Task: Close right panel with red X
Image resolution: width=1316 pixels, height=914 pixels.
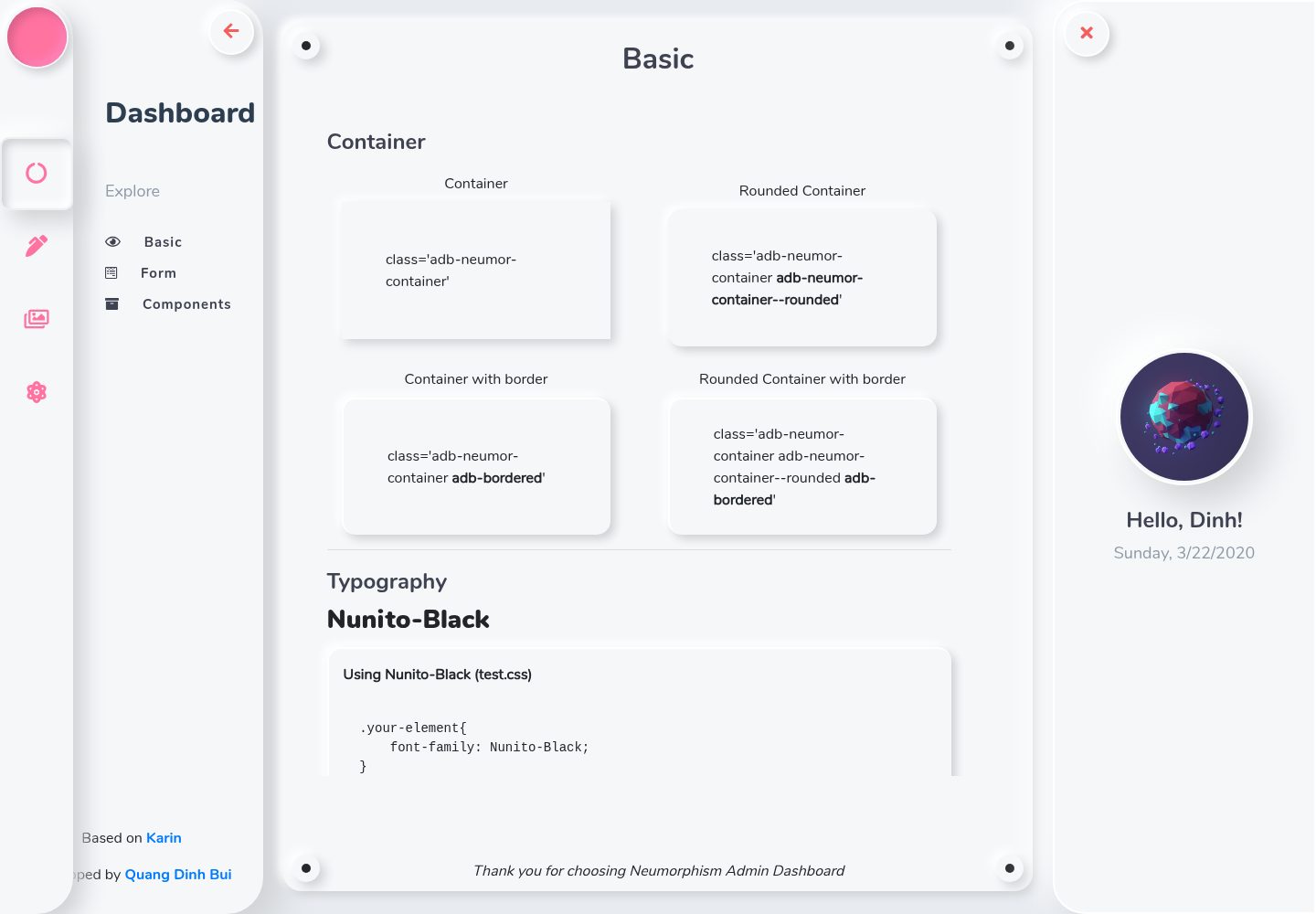Action: pyautogui.click(x=1087, y=33)
